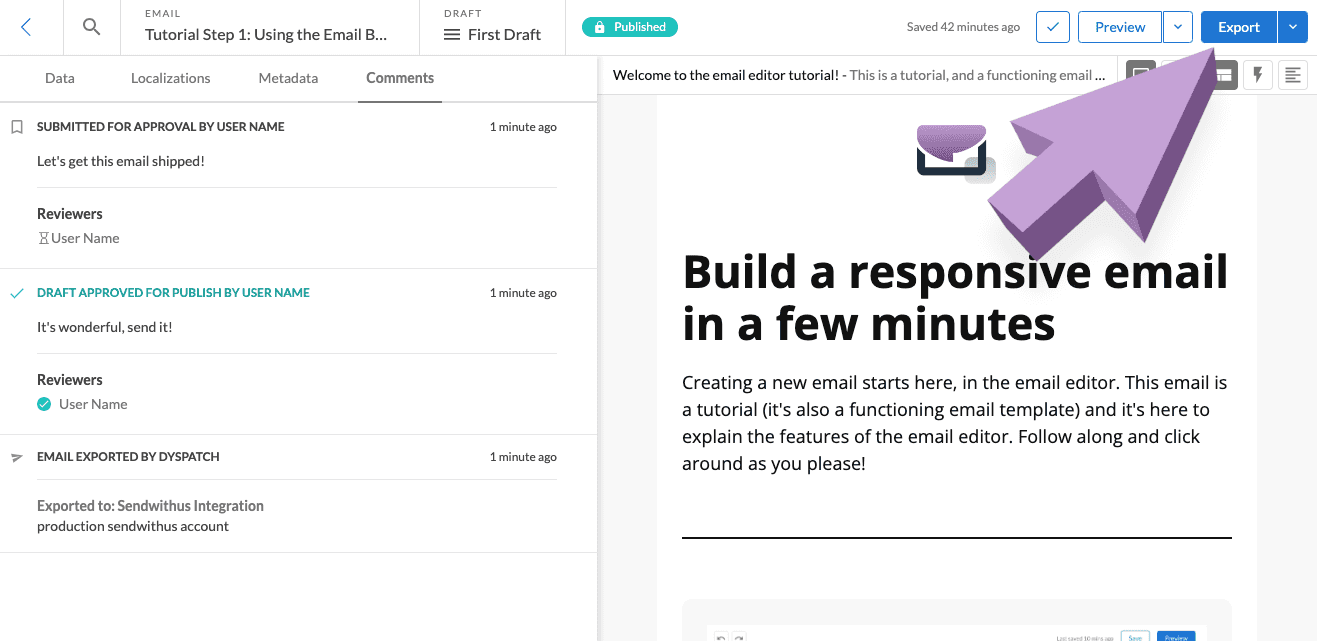Show the plain-text view icon
This screenshot has height=641, width=1317.
(1292, 75)
